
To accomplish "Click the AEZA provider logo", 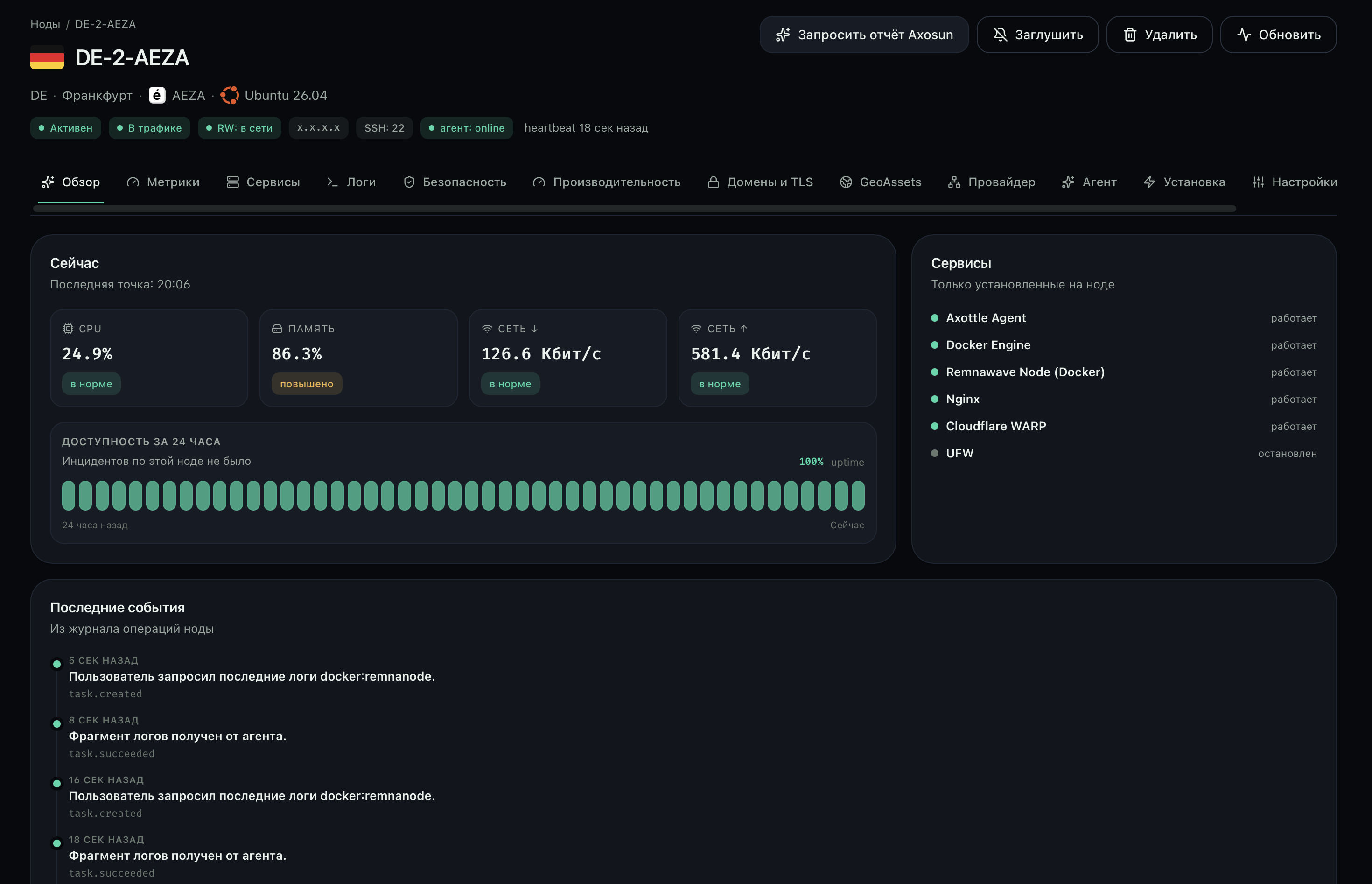I will coord(157,95).
